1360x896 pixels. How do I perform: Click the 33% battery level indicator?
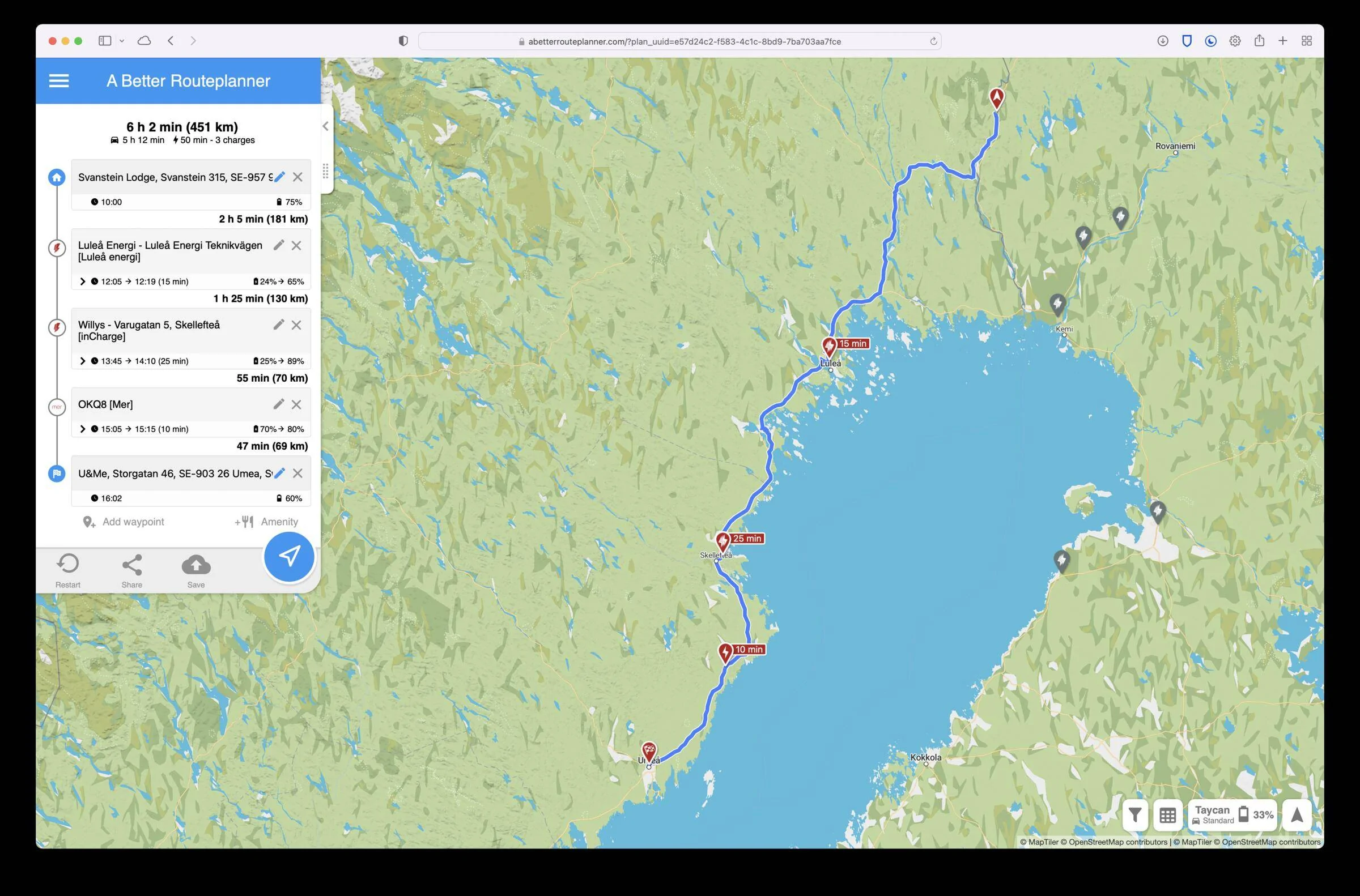point(1256,814)
